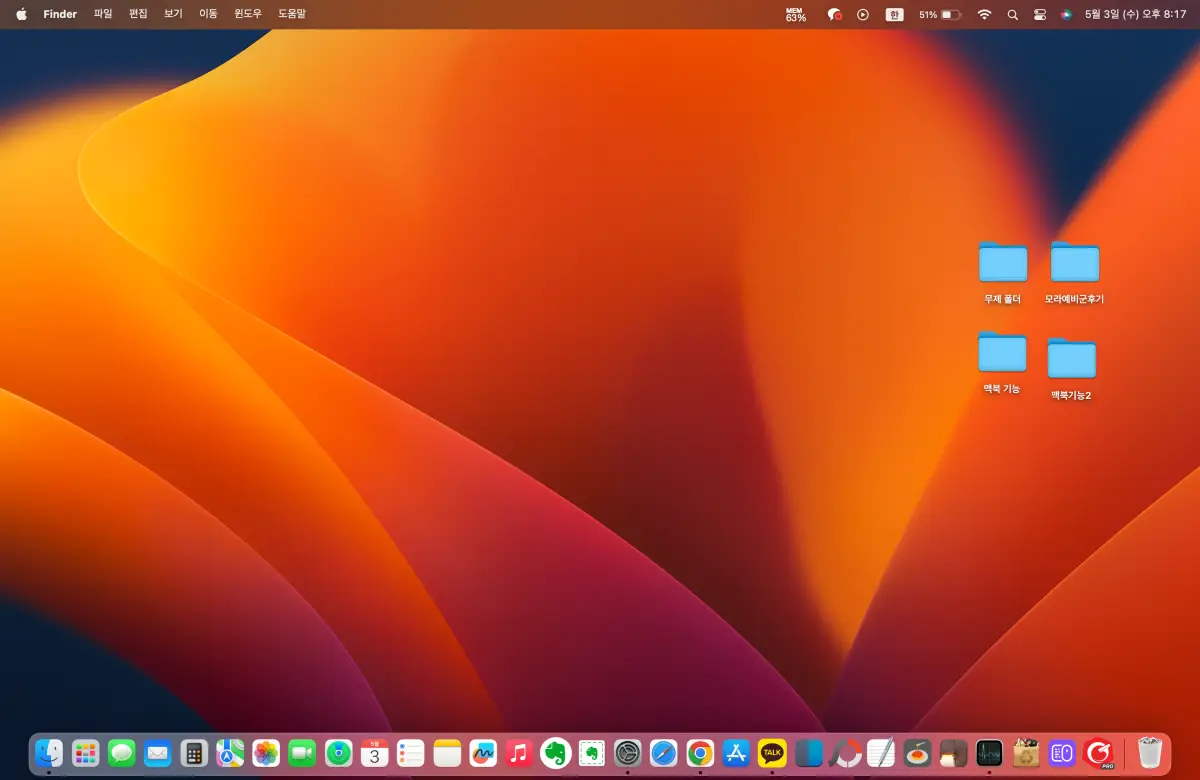Image resolution: width=1200 pixels, height=780 pixels.
Task: Open the red PRO app icon
Action: (1099, 753)
